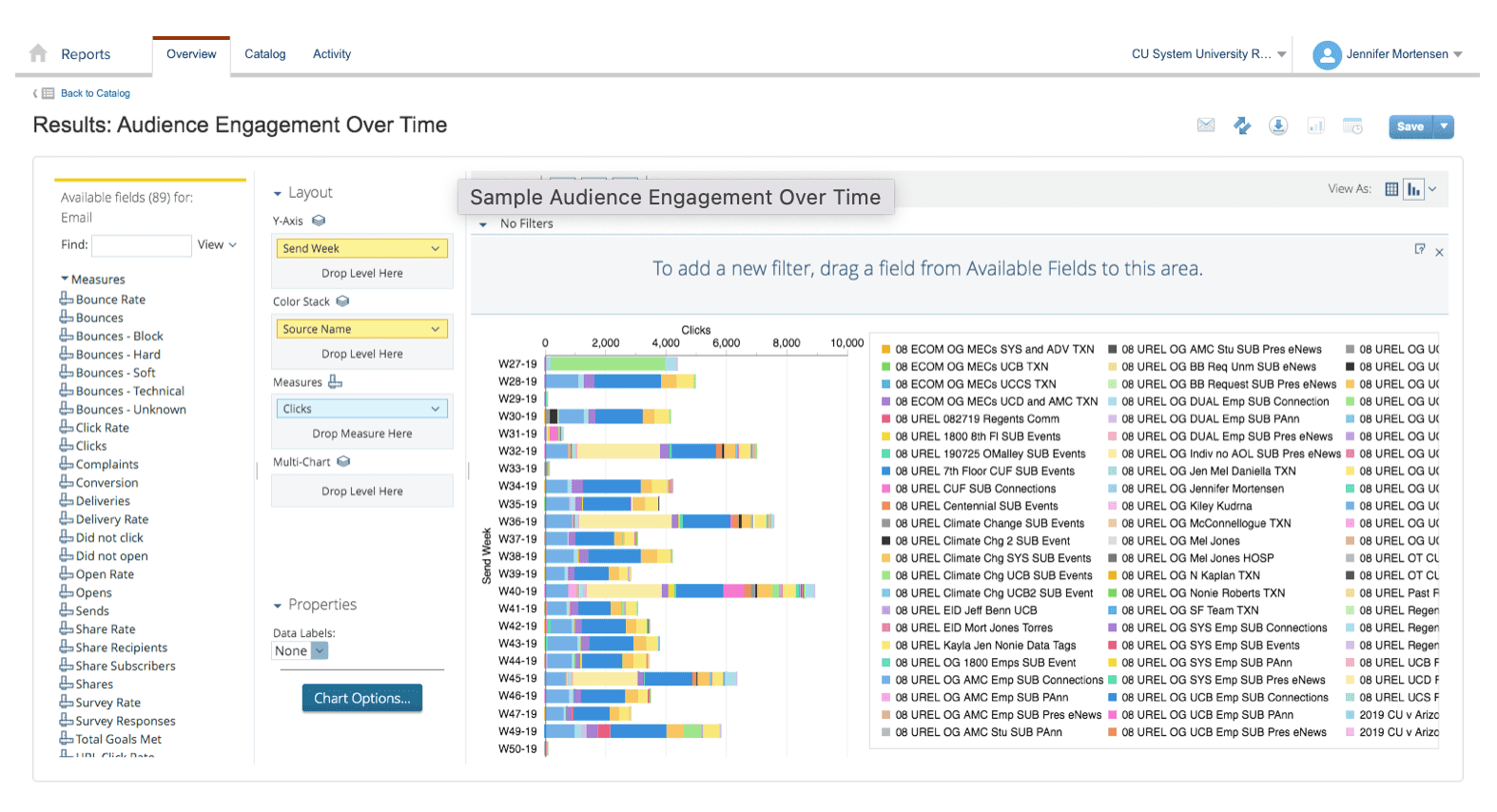
Task: Switch to table view
Action: pyautogui.click(x=1391, y=189)
